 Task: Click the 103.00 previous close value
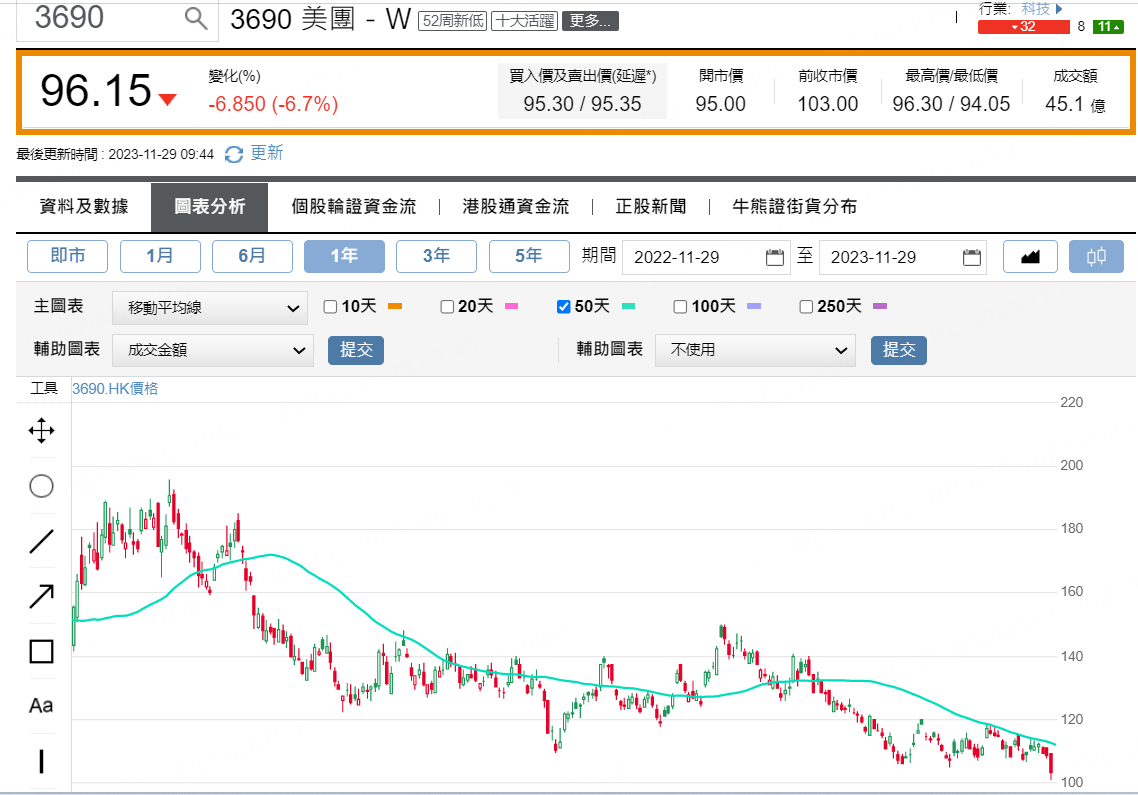click(x=827, y=104)
